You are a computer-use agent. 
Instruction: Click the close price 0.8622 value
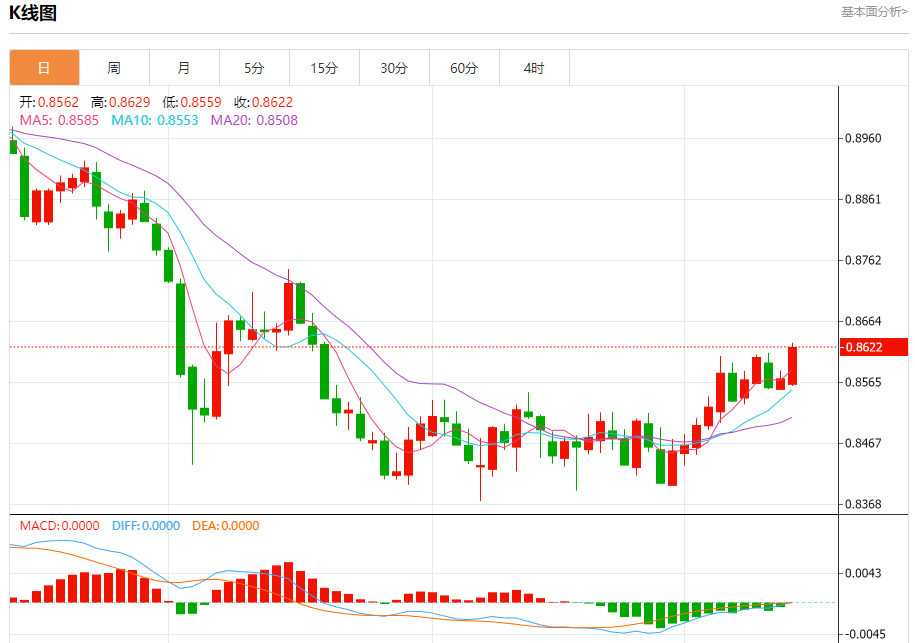pyautogui.click(x=273, y=102)
